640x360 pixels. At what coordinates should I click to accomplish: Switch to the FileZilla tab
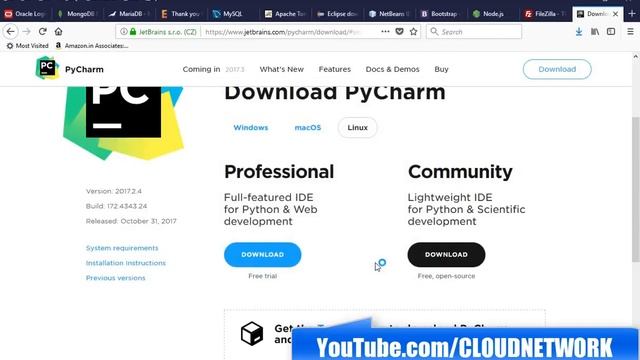545,14
